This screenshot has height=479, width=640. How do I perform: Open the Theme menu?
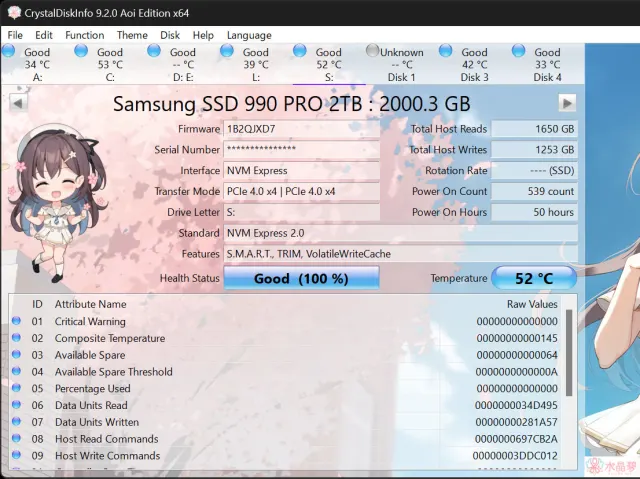(132, 35)
